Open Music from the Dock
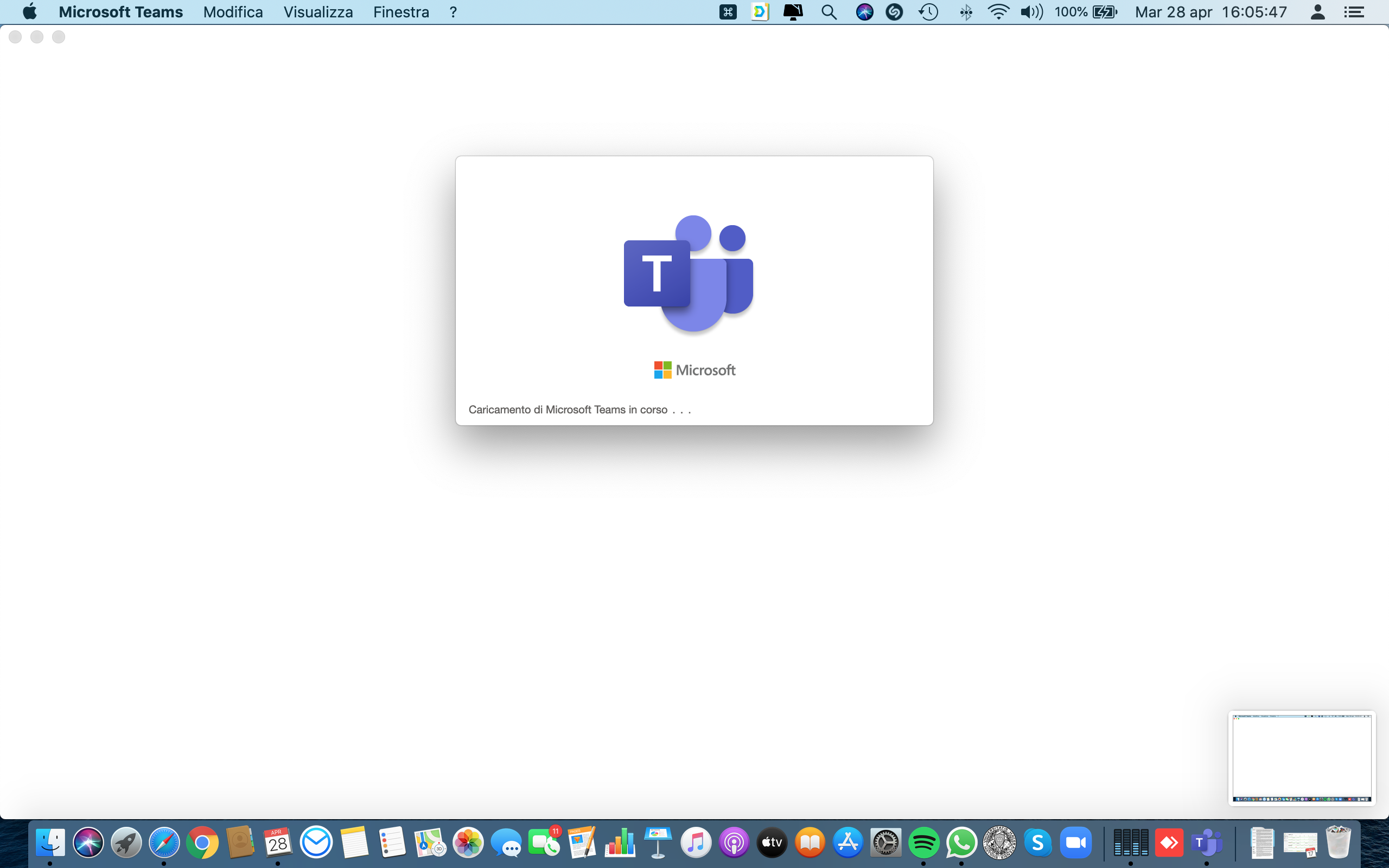Viewport: 1389px width, 868px height. pos(696,842)
